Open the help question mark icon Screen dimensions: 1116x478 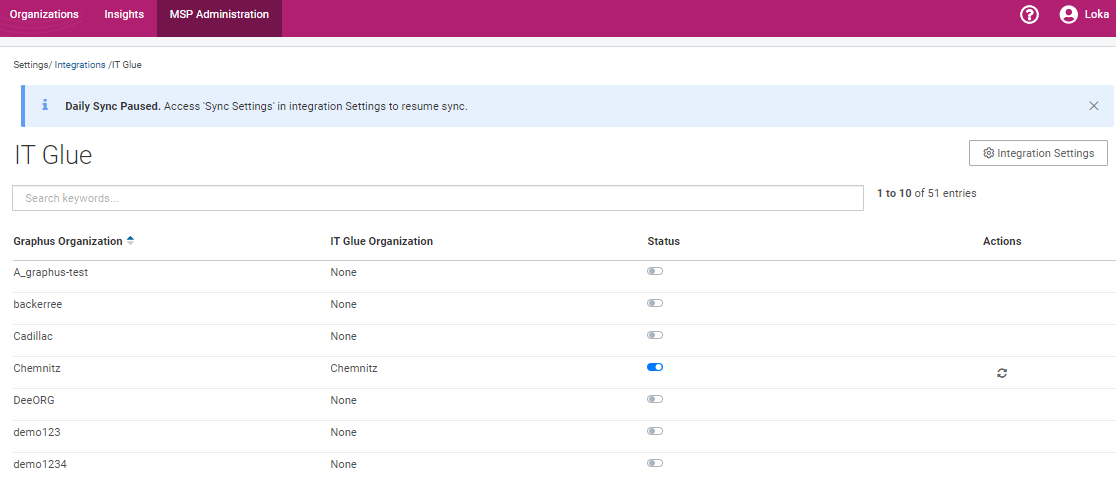tap(1029, 15)
